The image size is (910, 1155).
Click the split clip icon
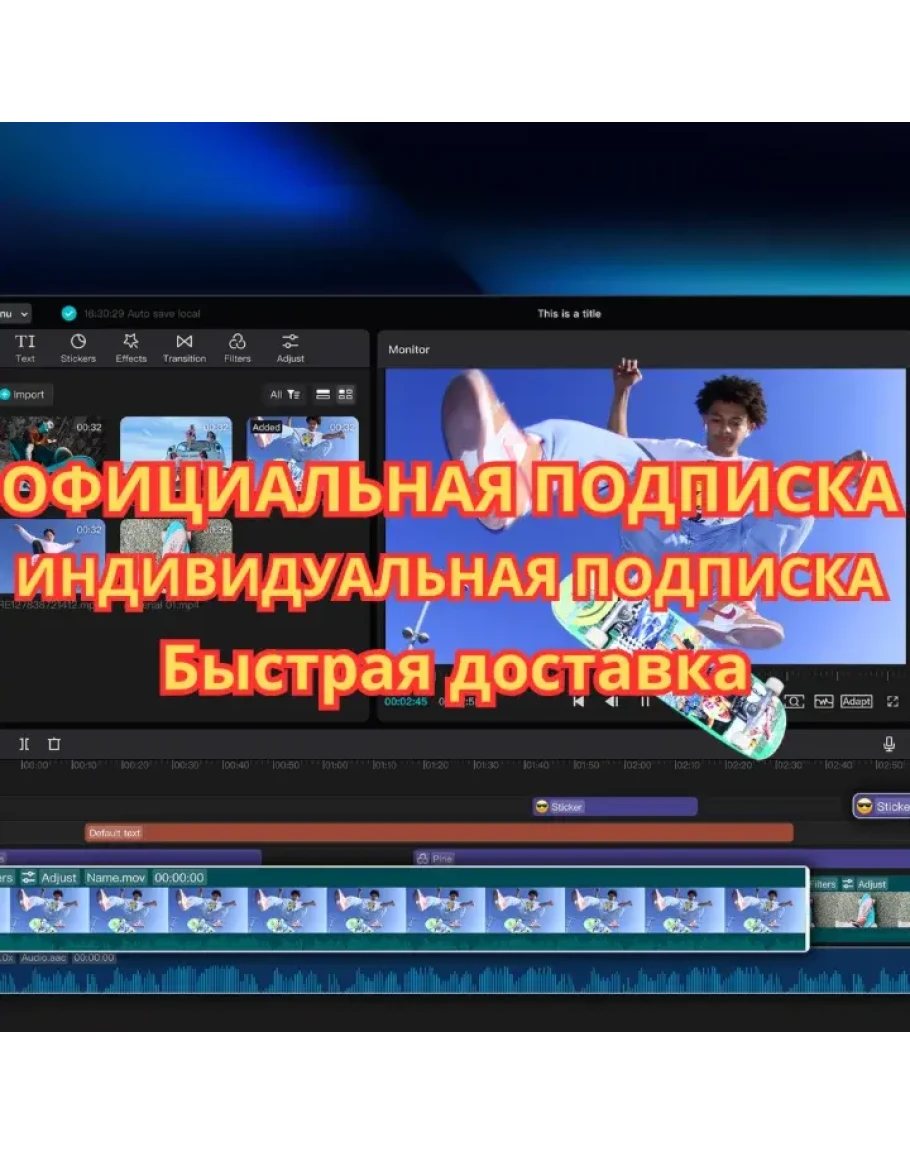[25, 744]
